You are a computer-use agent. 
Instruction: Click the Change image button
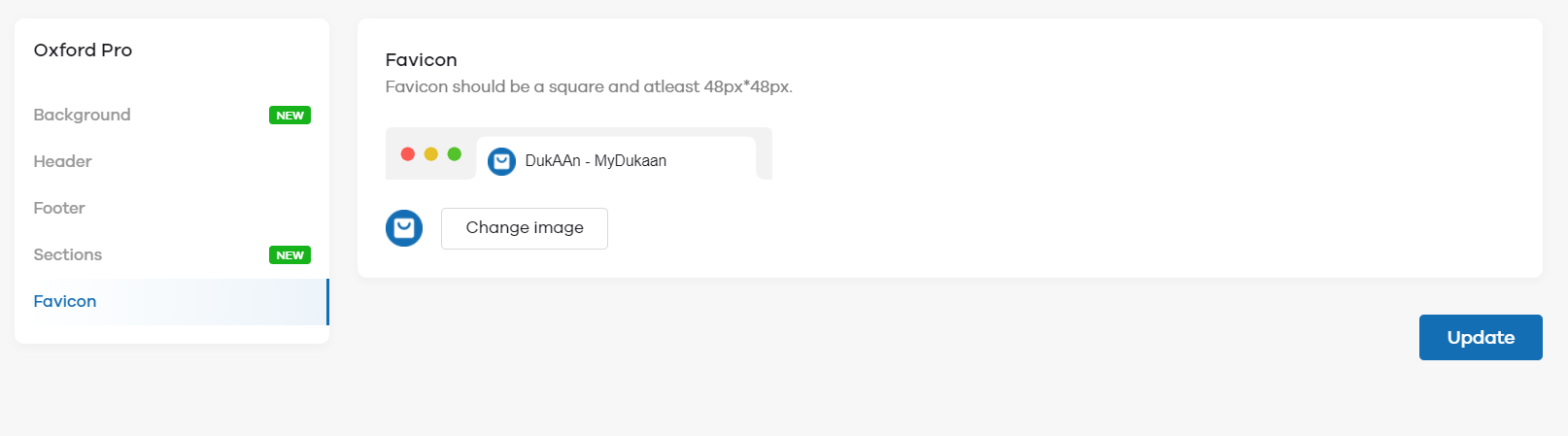(x=525, y=228)
